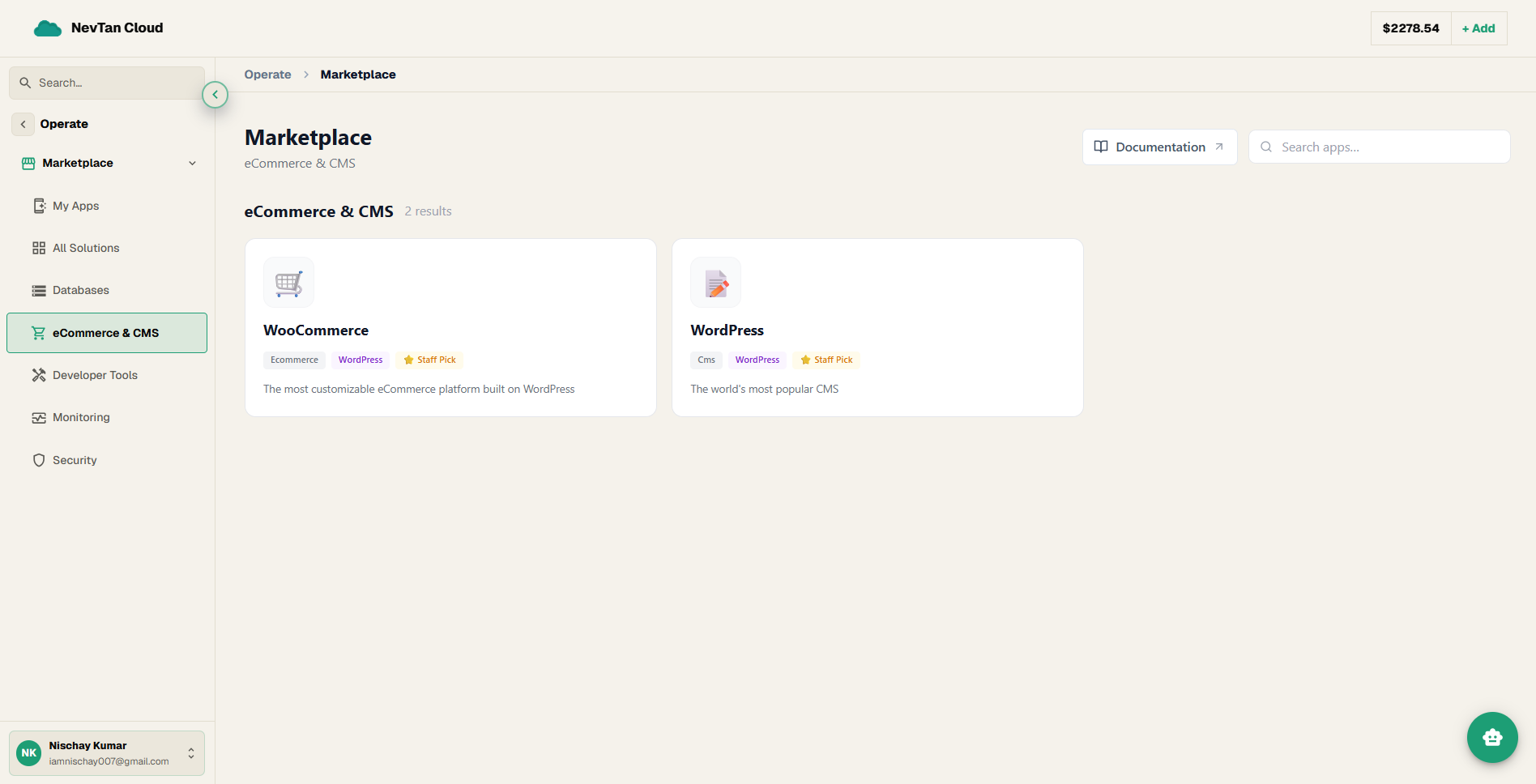Collapse the Marketplace section chevron
The image size is (1536, 784).
pos(193,163)
